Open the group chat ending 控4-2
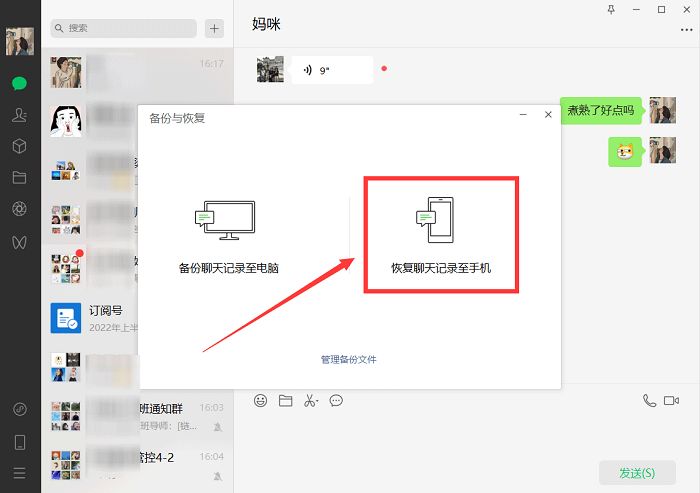 (x=138, y=464)
